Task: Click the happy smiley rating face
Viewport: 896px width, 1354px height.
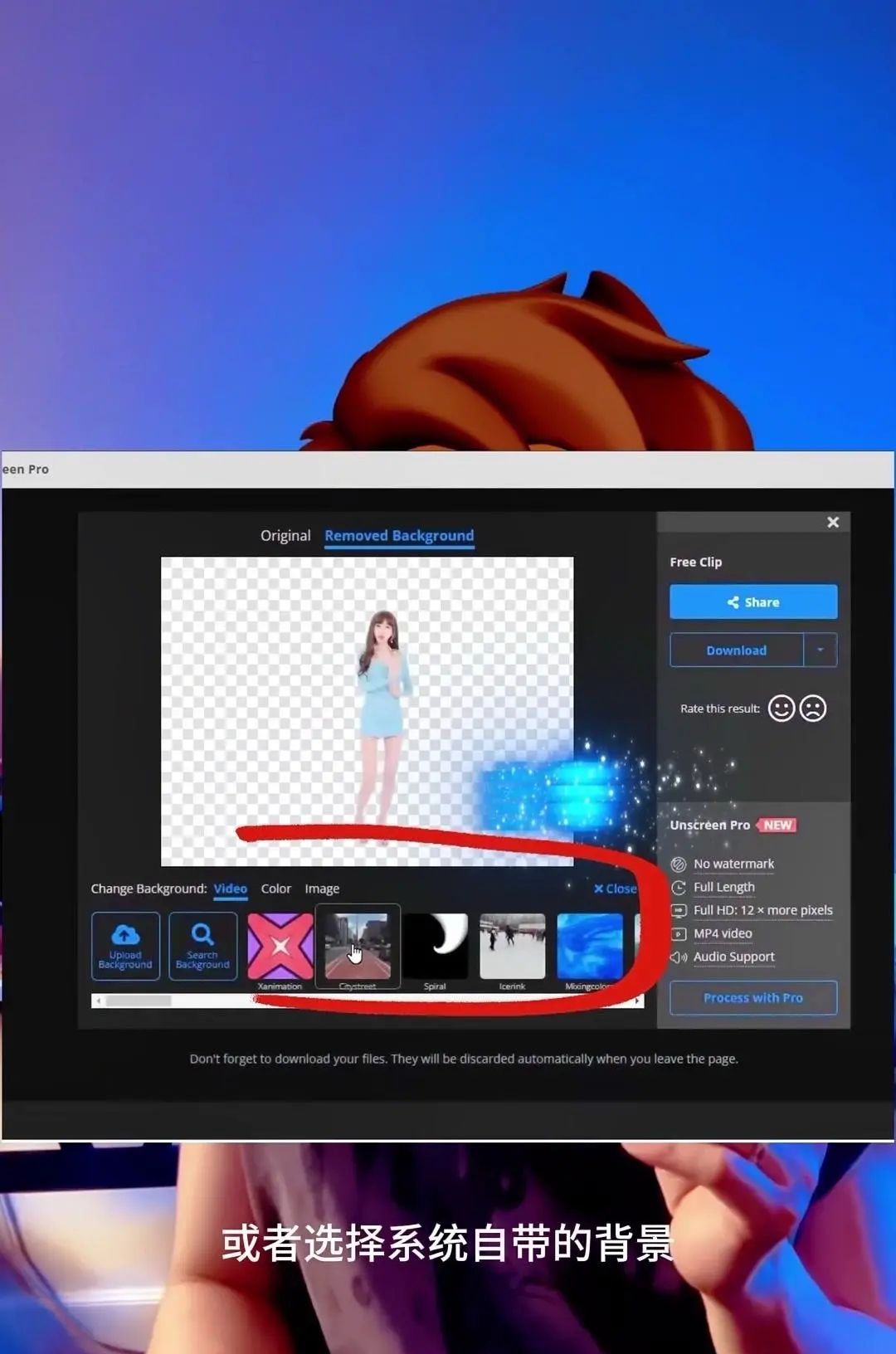Action: click(781, 709)
